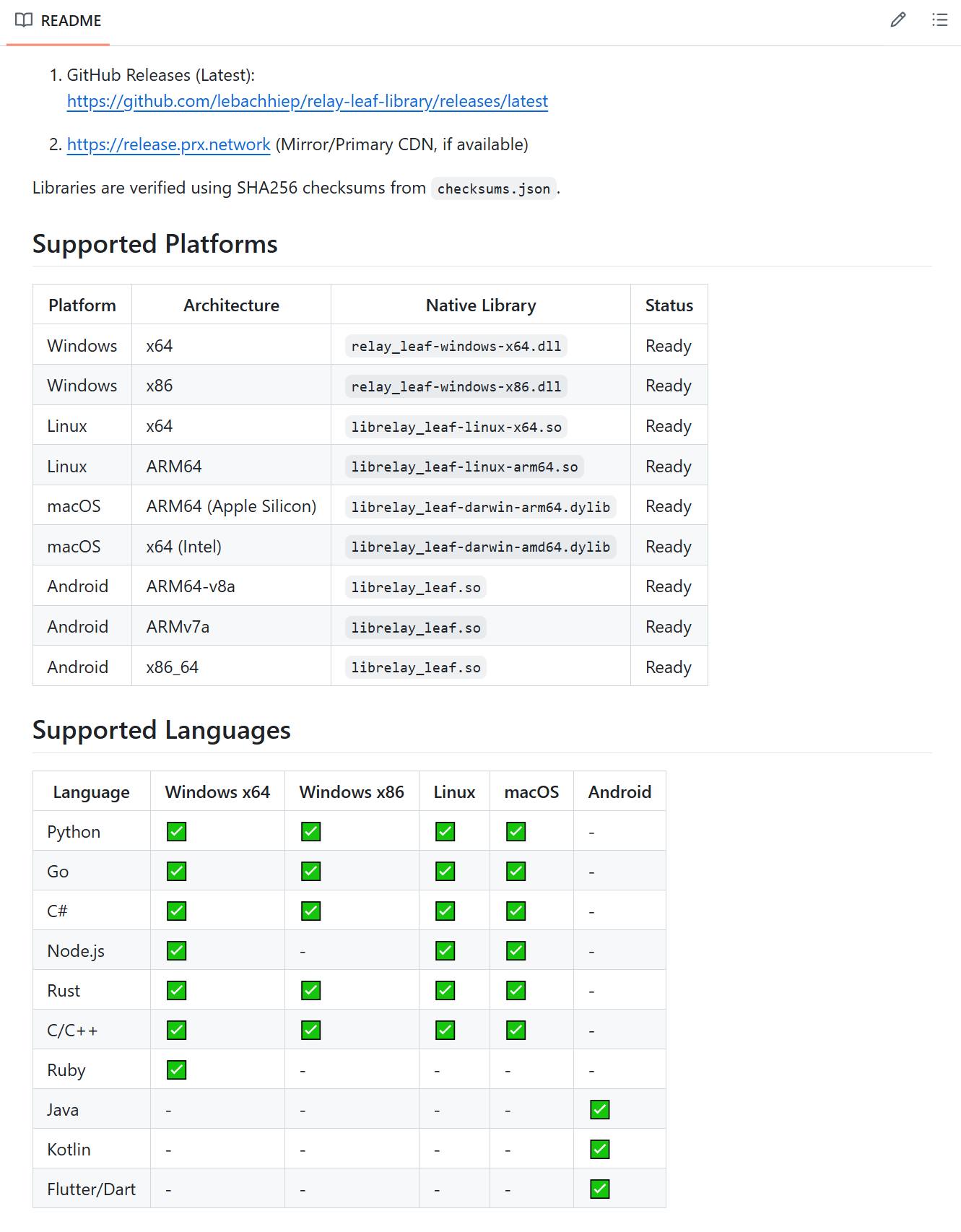Image resolution: width=961 pixels, height=1232 pixels.
Task: Click the edit README pencil icon
Action: point(897,20)
